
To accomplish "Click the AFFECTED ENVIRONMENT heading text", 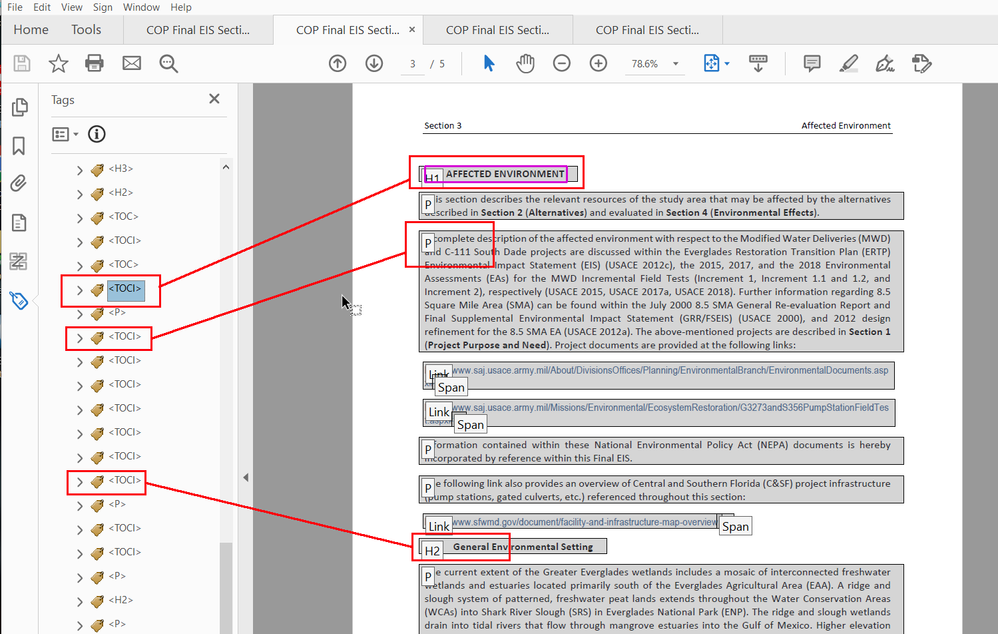I will point(505,174).
